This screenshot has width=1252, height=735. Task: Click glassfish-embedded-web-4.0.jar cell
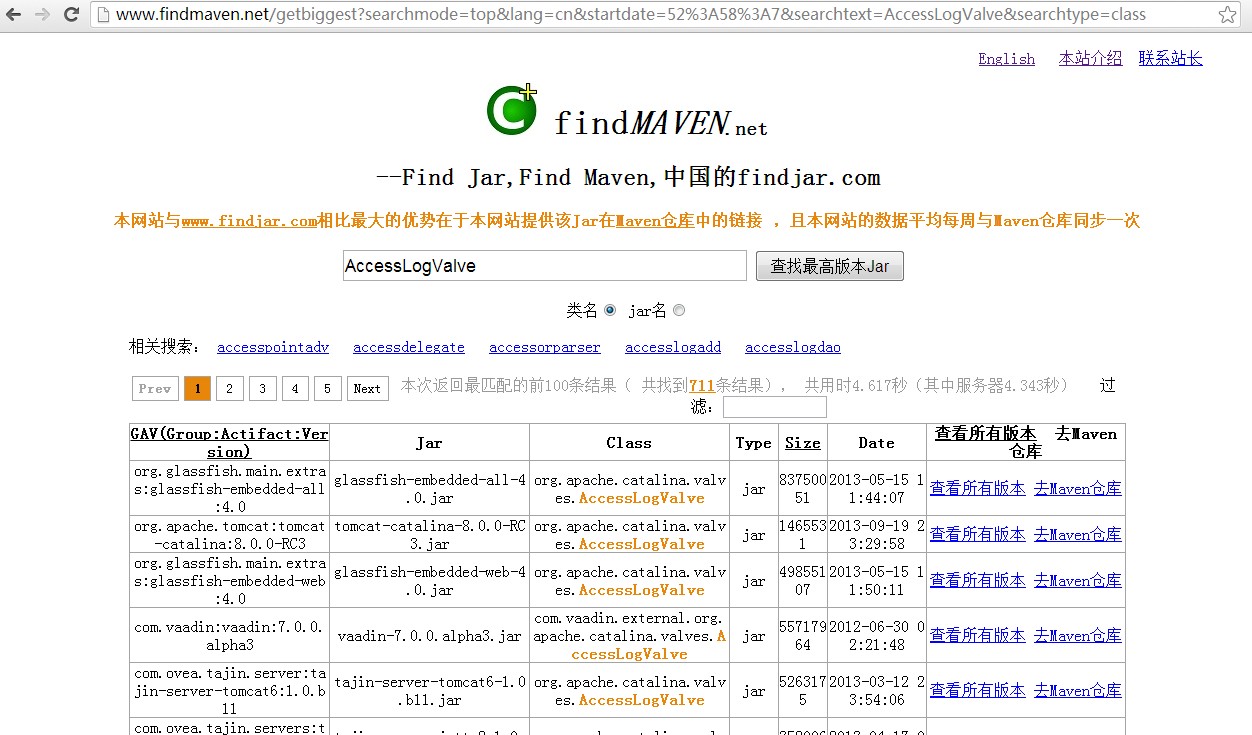(x=429, y=581)
